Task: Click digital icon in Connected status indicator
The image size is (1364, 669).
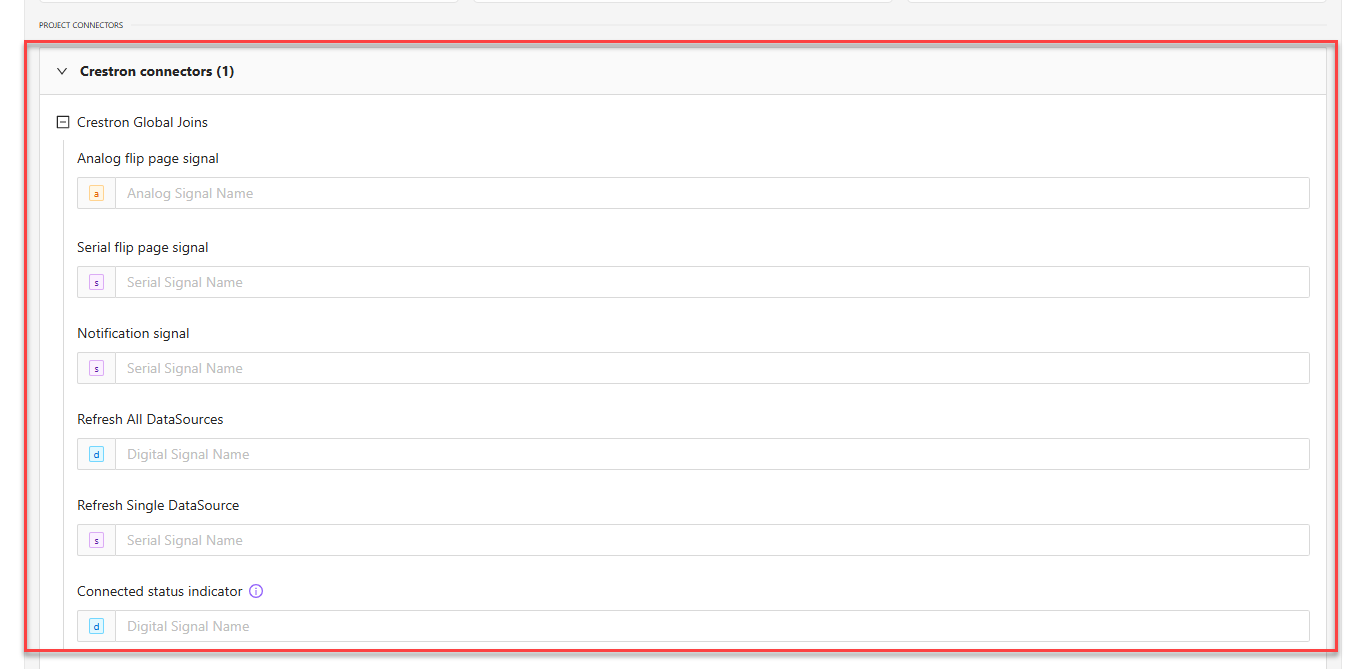Action: click(x=97, y=627)
